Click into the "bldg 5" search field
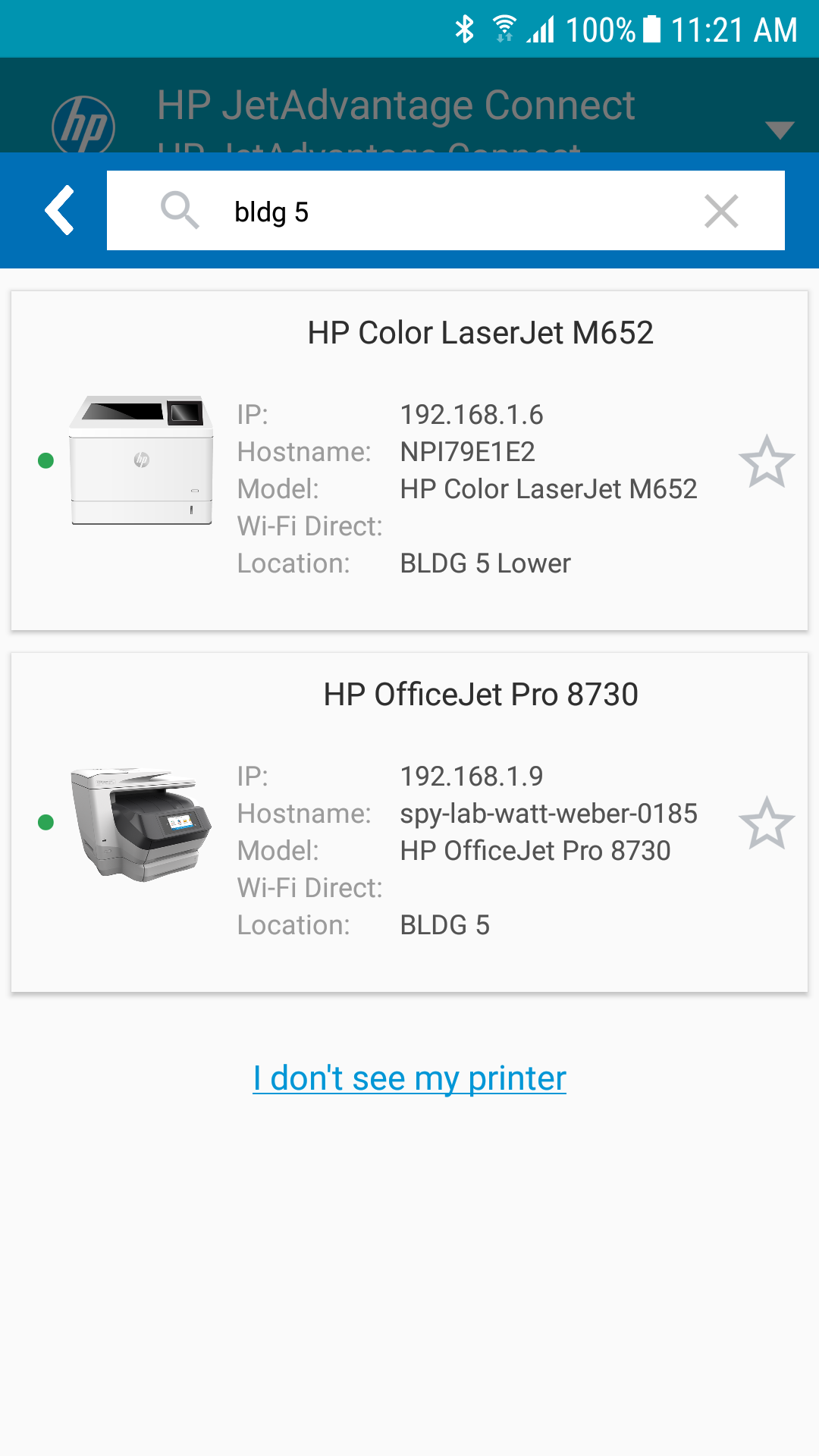The height and width of the screenshot is (1456, 819). pos(455,212)
